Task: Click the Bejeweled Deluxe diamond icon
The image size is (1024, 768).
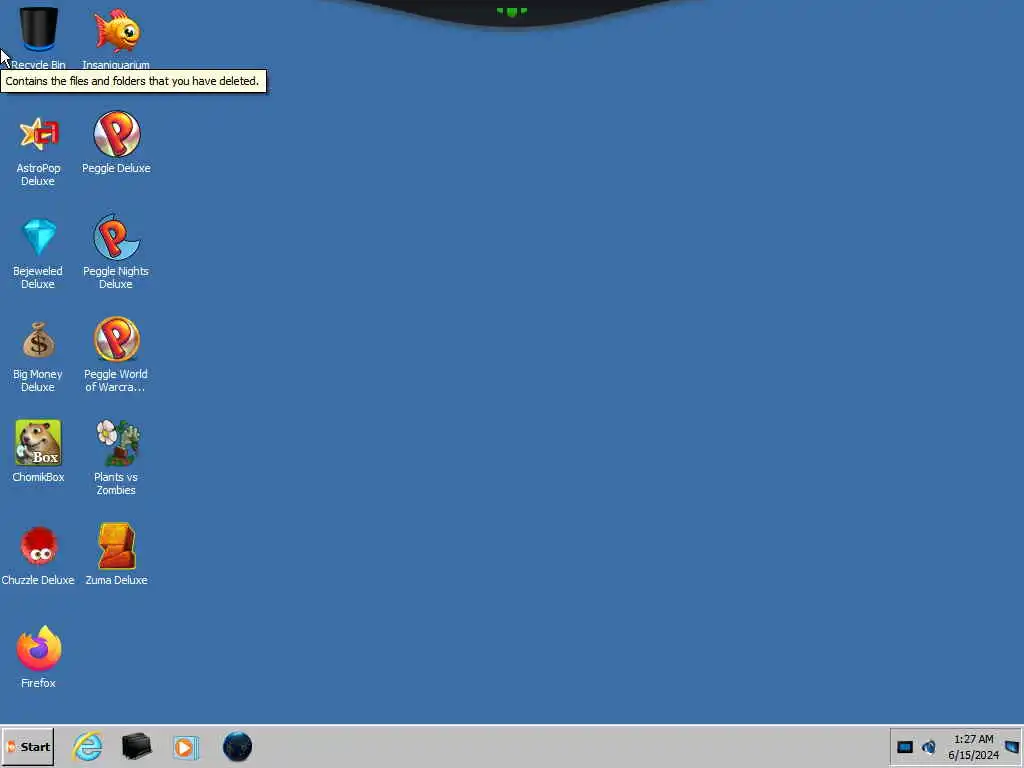Action: (x=39, y=236)
